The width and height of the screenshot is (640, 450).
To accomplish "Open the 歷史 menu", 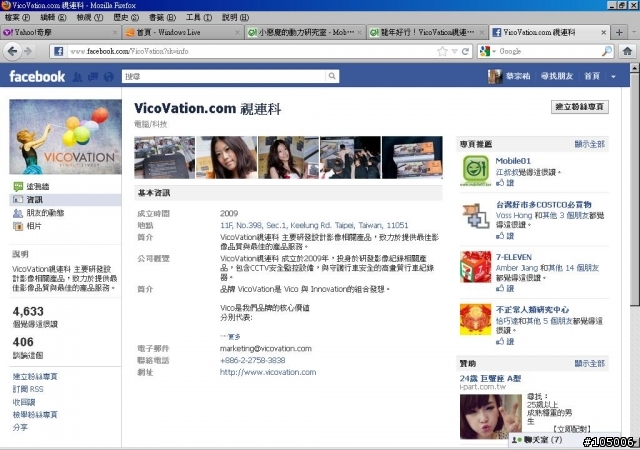I will [x=126, y=18].
